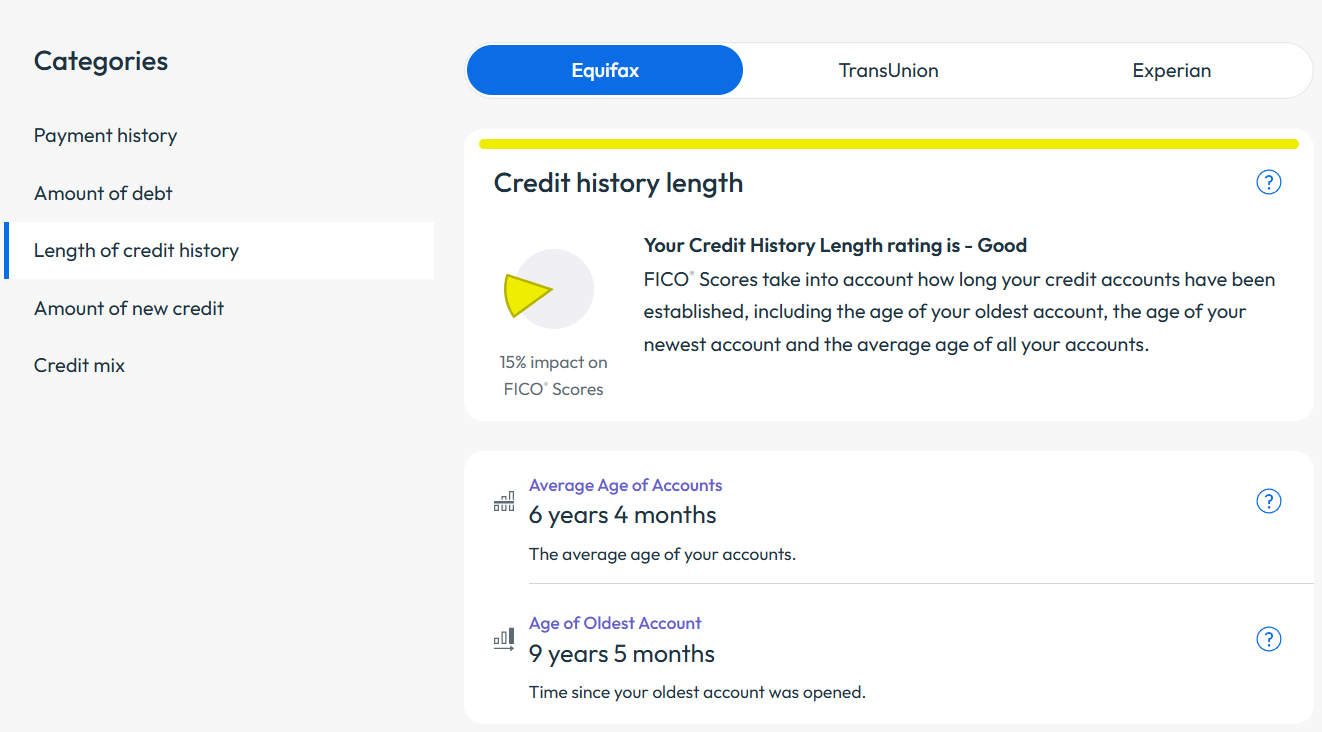
Task: Open the Credit mix category
Action: coord(79,365)
